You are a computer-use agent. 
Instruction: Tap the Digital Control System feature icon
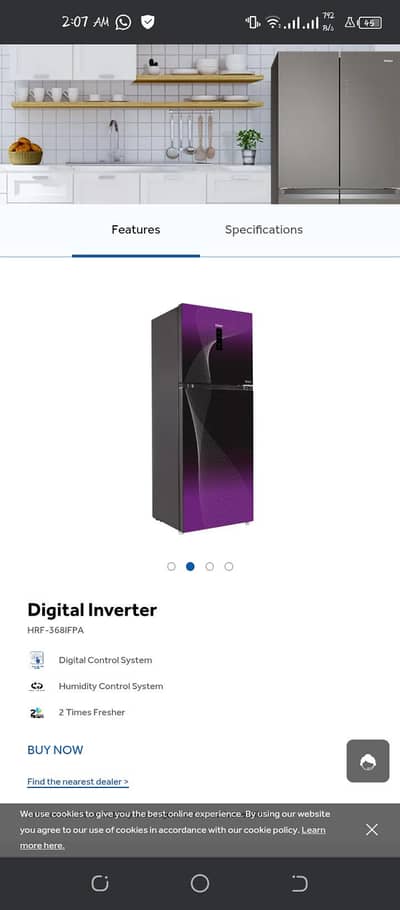point(37,660)
